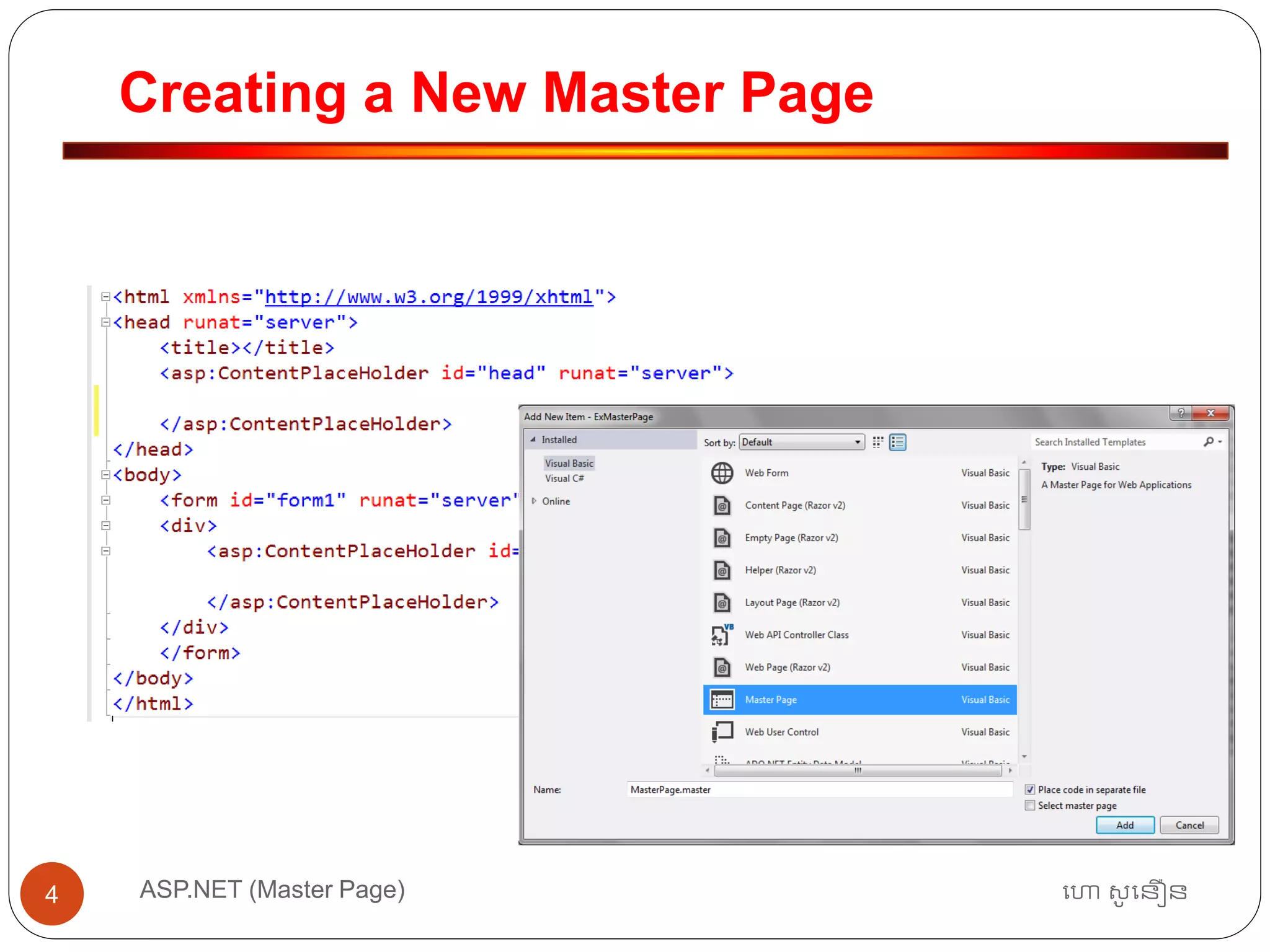The height and width of the screenshot is (952, 1270).
Task: Collapse the head tag in code editor
Action: (x=105, y=322)
